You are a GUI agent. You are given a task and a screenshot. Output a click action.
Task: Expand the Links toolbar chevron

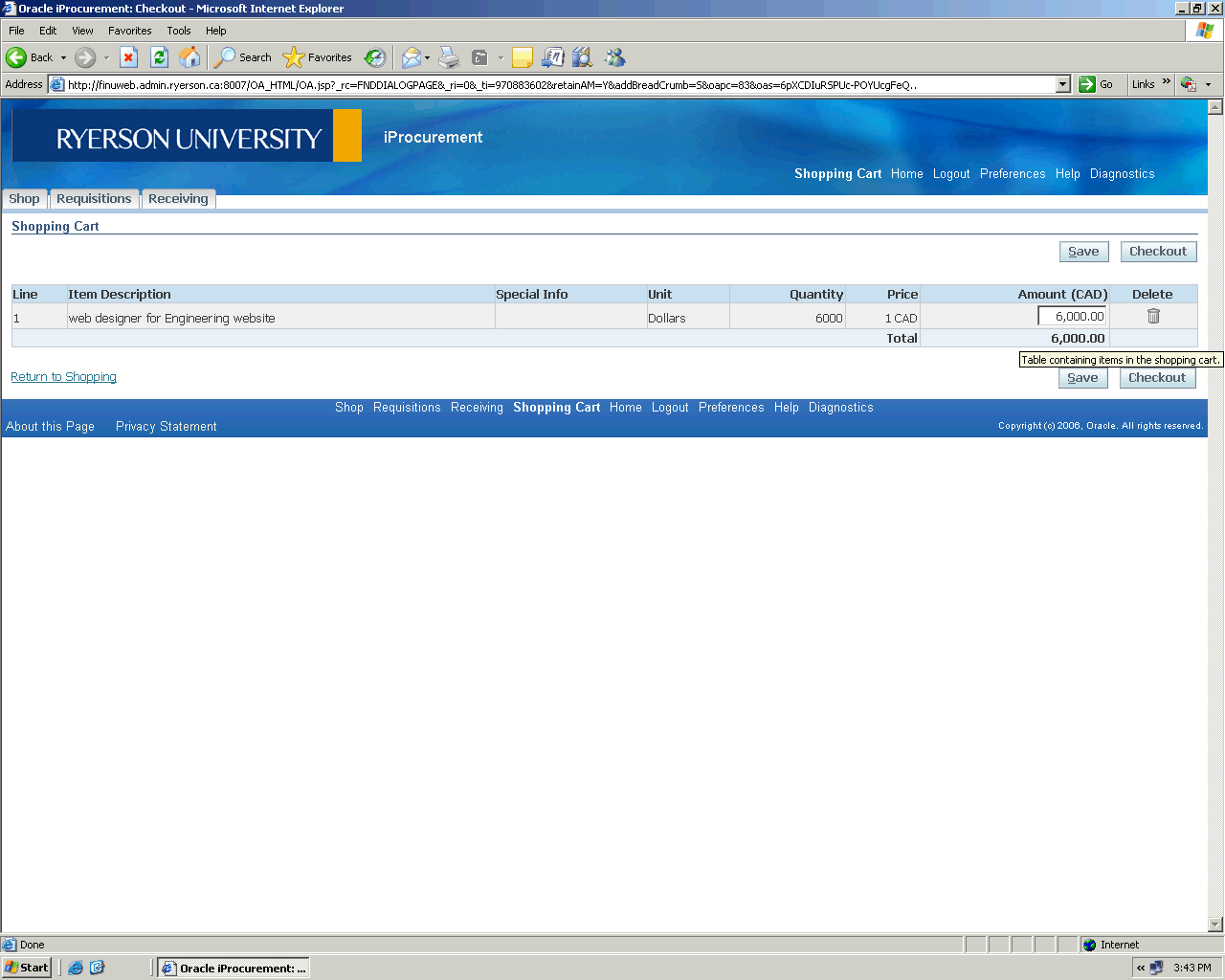pyautogui.click(x=1167, y=82)
